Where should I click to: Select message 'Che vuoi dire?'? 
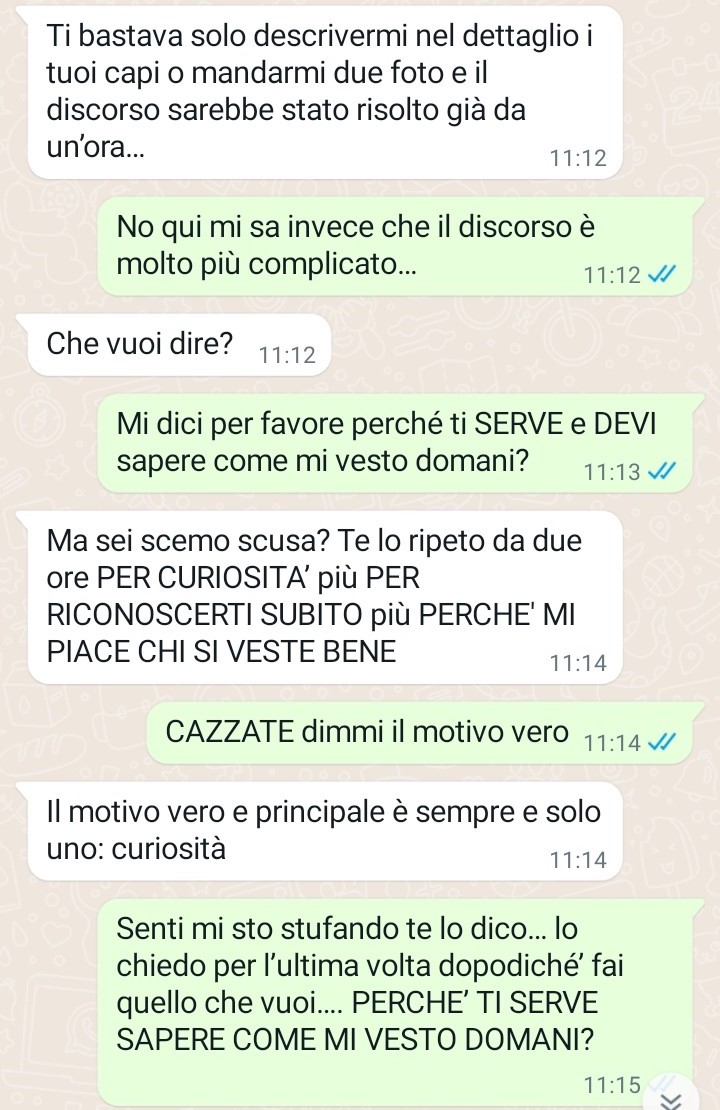179,345
